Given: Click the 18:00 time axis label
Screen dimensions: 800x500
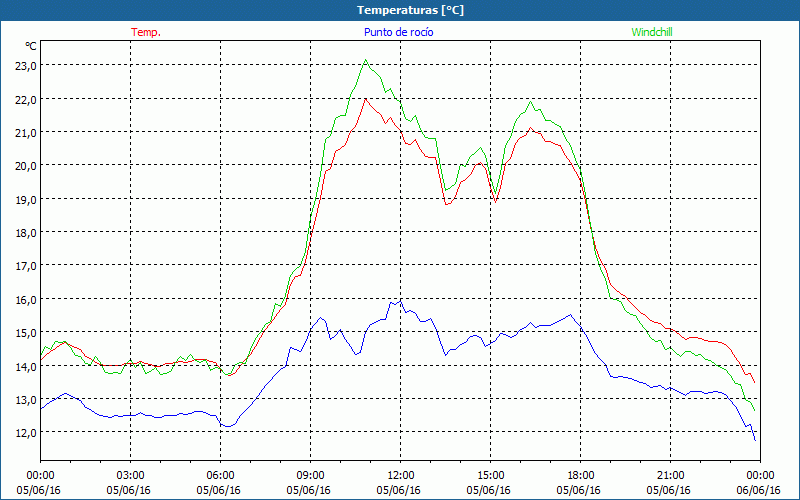Looking at the screenshot, I should 581,475.
